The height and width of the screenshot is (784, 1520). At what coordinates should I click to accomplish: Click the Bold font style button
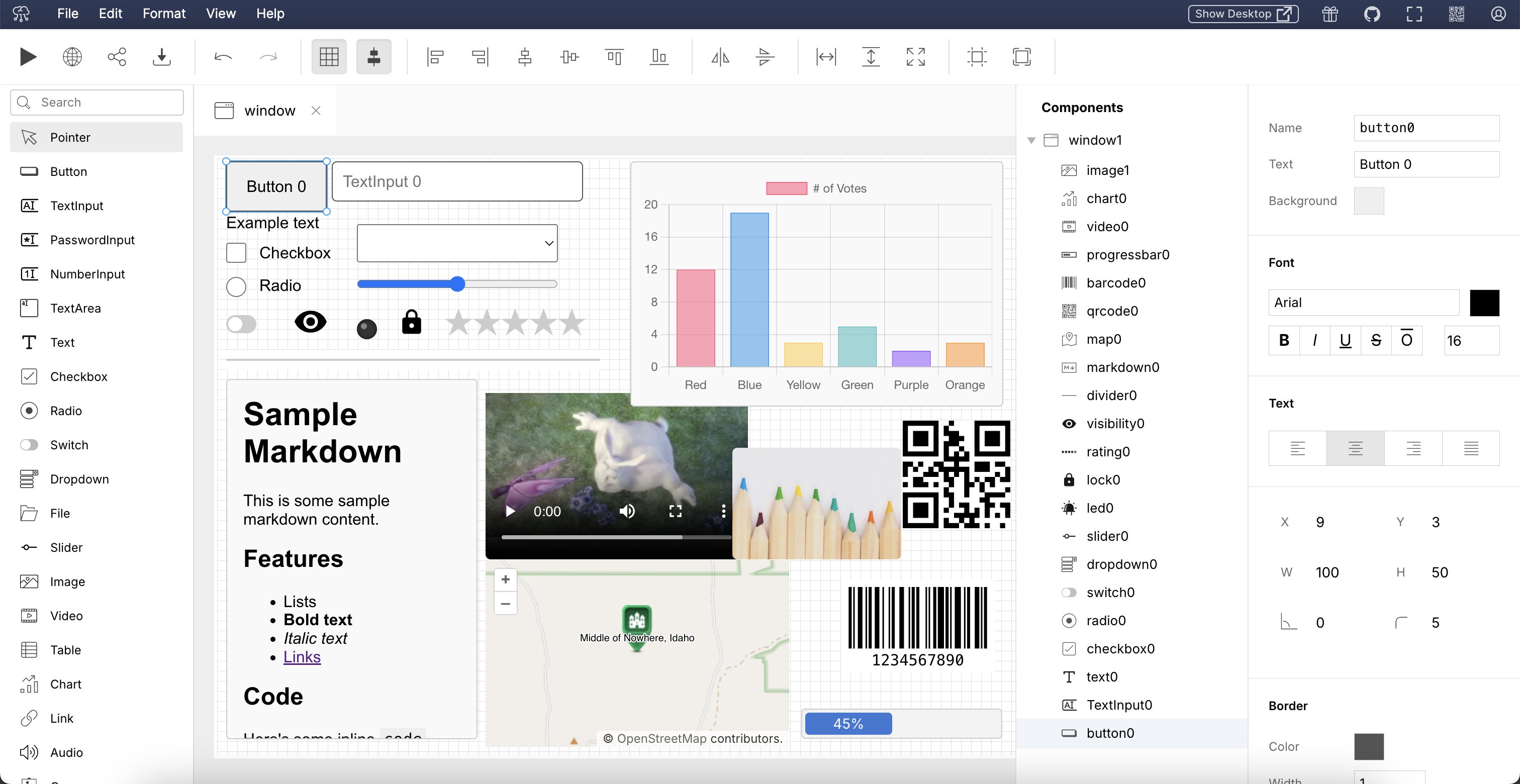(1284, 340)
